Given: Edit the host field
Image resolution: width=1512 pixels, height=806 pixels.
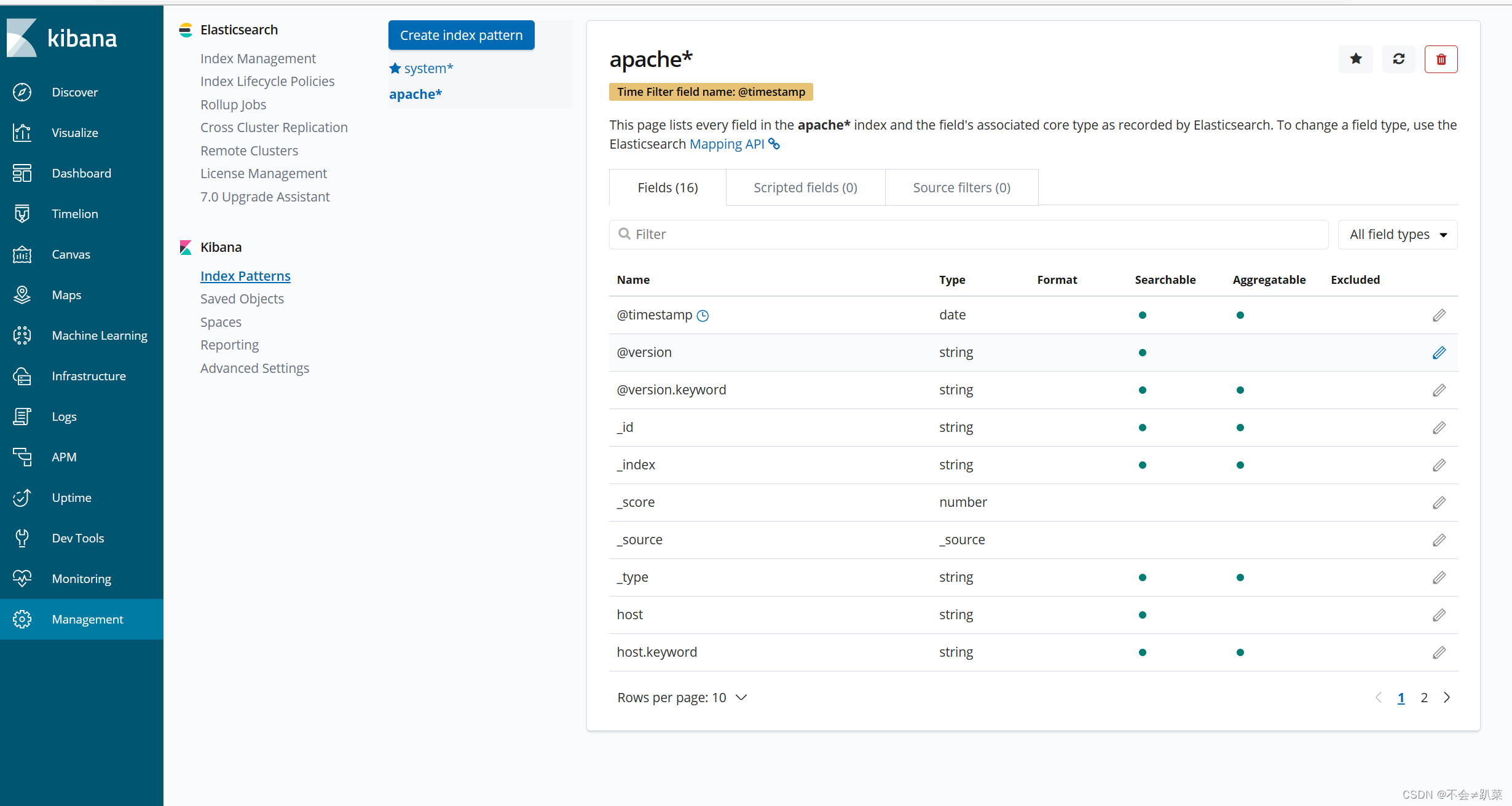Looking at the screenshot, I should [1439, 615].
